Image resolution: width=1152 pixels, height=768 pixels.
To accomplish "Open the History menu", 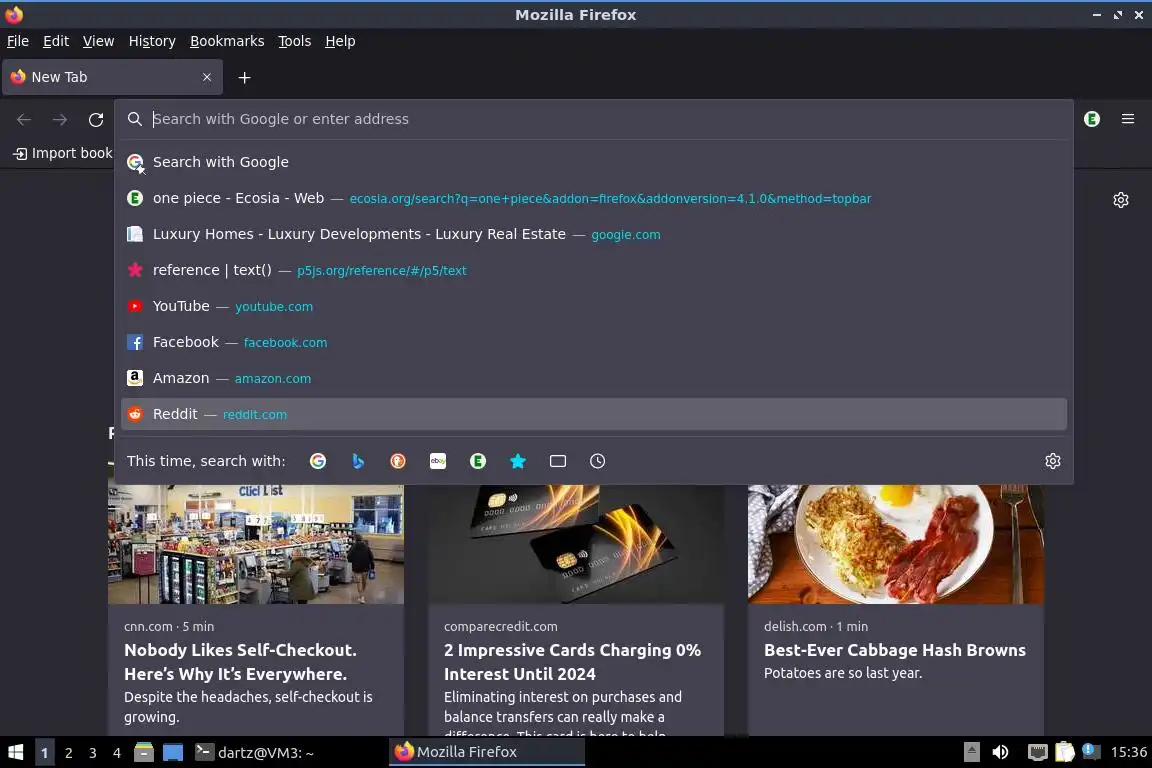I will click(x=152, y=41).
